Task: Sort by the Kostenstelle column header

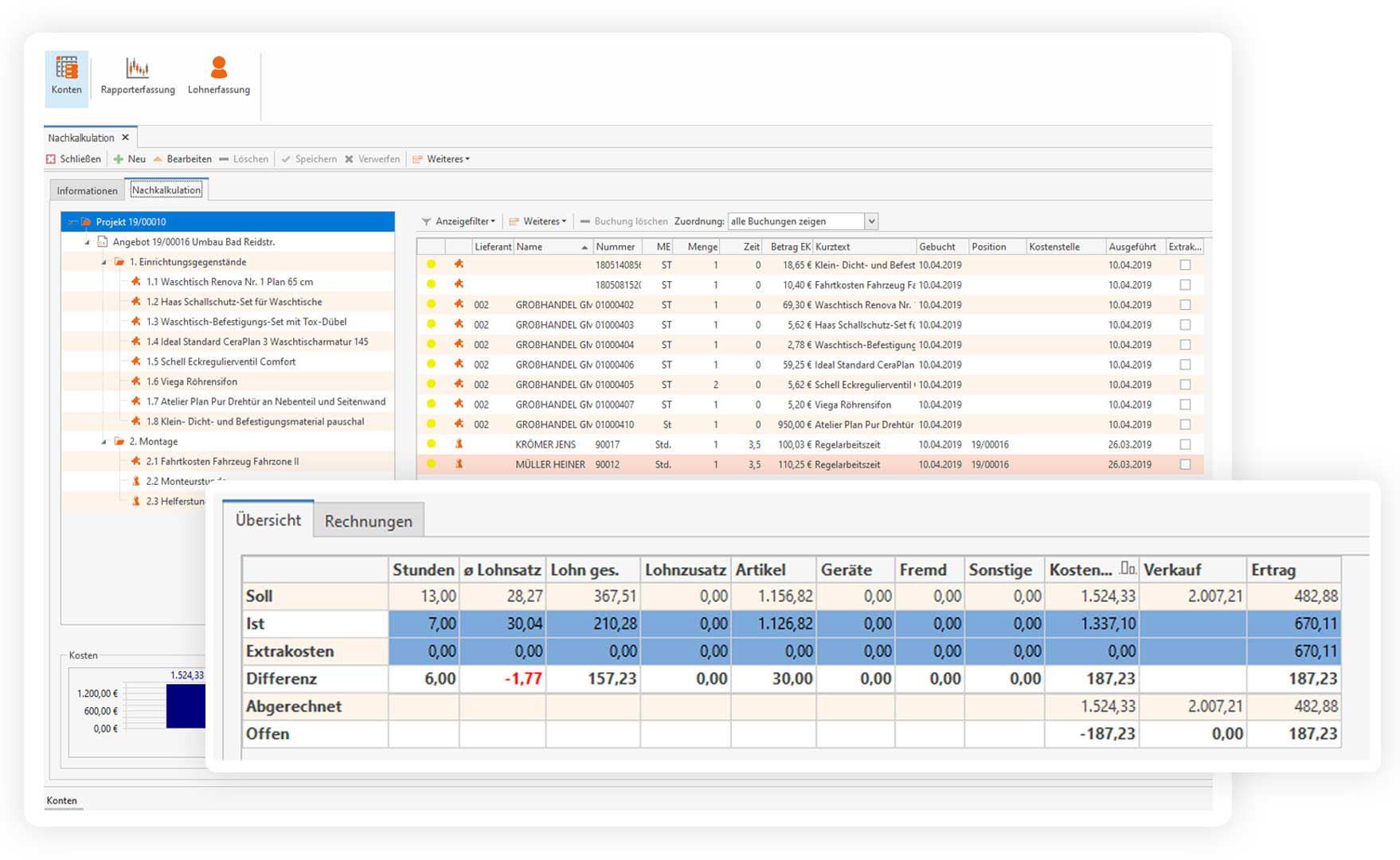Action: click(1066, 247)
